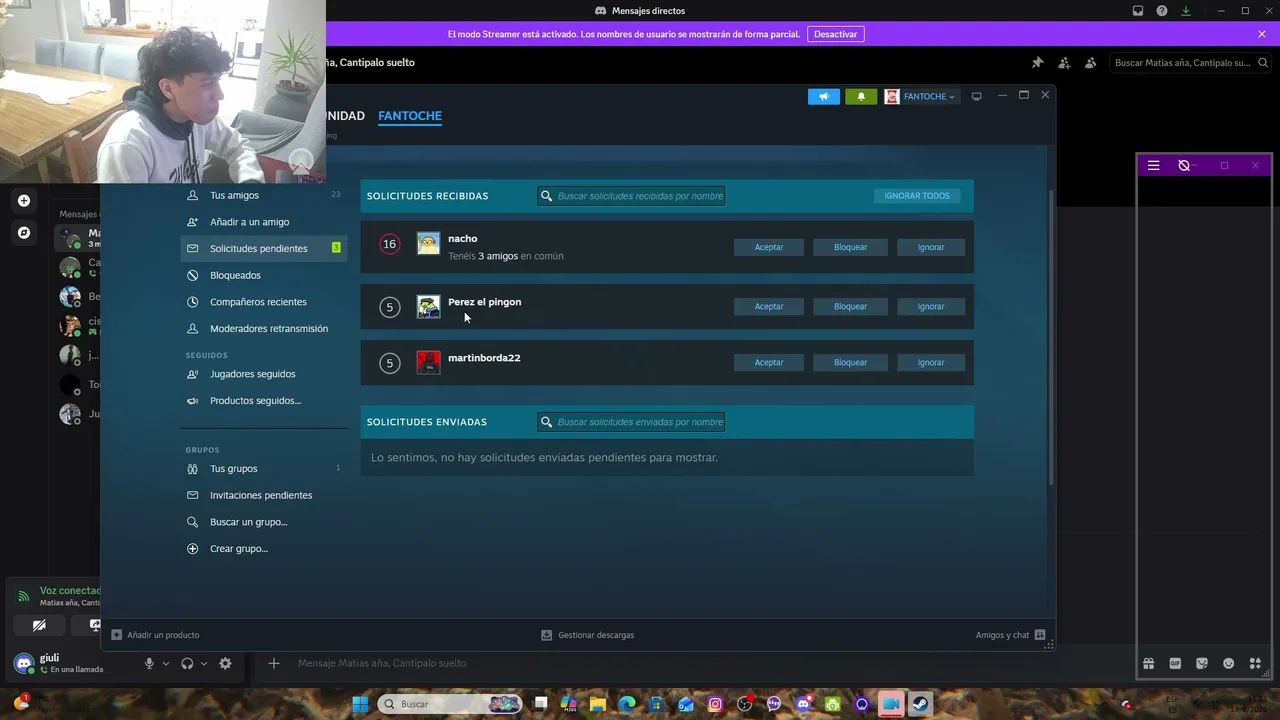Block martinborda22
The height and width of the screenshot is (720, 1280).
coord(850,363)
